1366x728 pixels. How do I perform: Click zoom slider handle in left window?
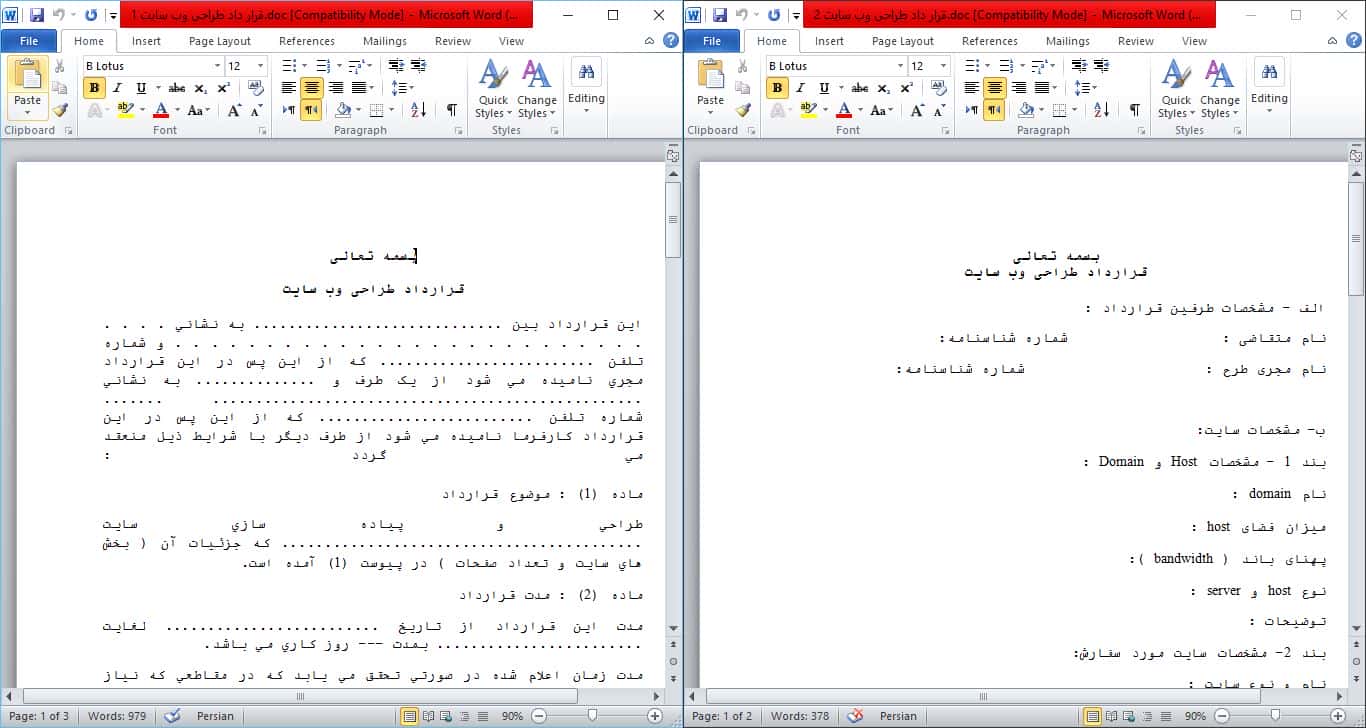pos(593,716)
